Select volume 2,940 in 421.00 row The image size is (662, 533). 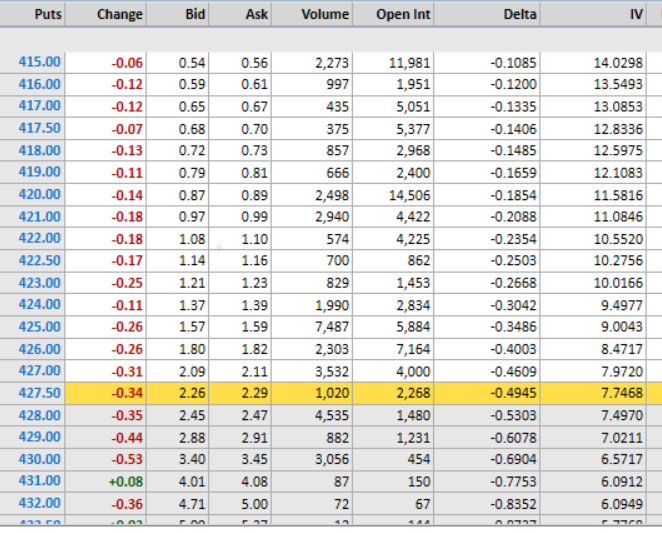(x=332, y=217)
